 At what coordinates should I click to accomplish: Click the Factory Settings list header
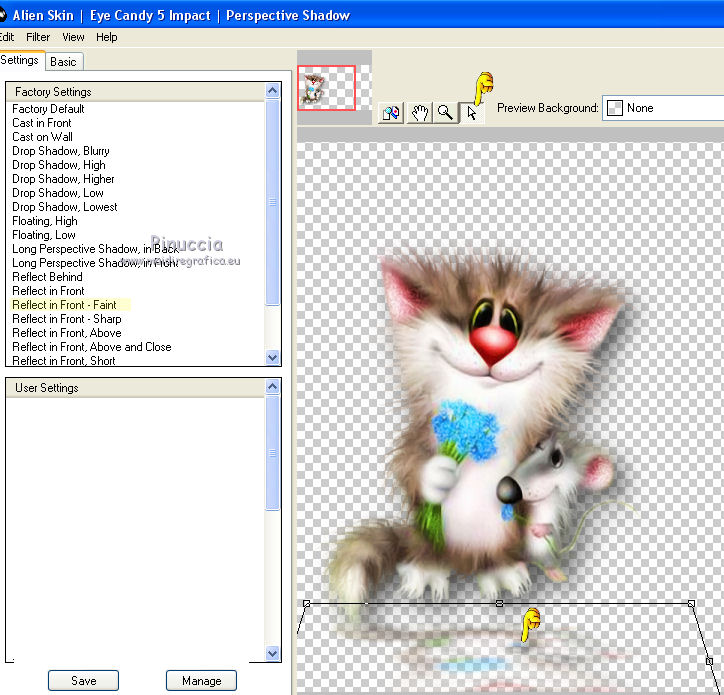coord(135,92)
